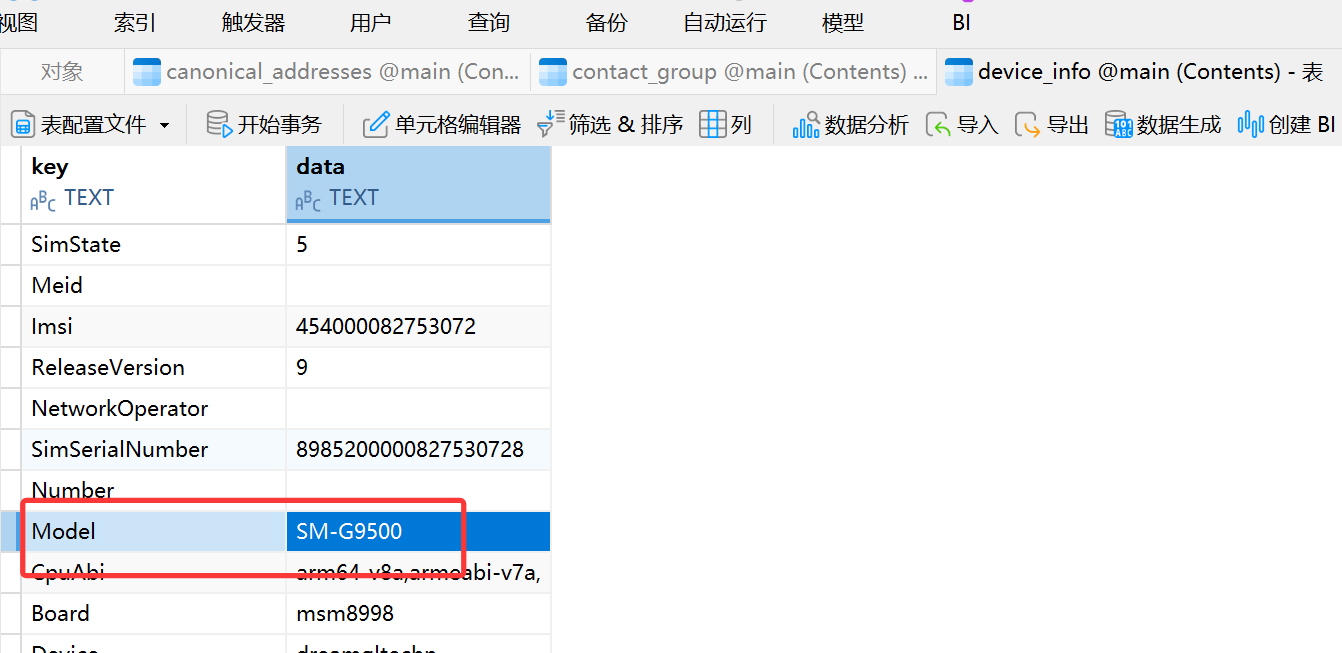Select the NetworkOperator key cell
The width and height of the screenshot is (1342, 653).
[x=154, y=408]
